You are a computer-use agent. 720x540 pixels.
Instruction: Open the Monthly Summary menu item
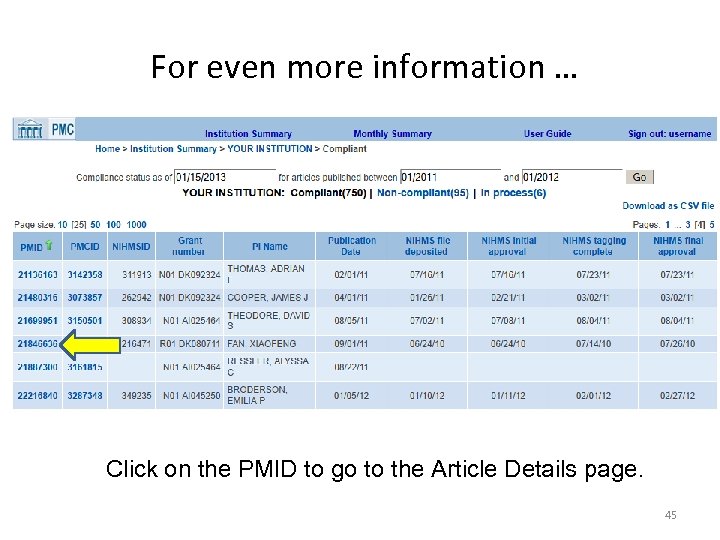tap(393, 134)
